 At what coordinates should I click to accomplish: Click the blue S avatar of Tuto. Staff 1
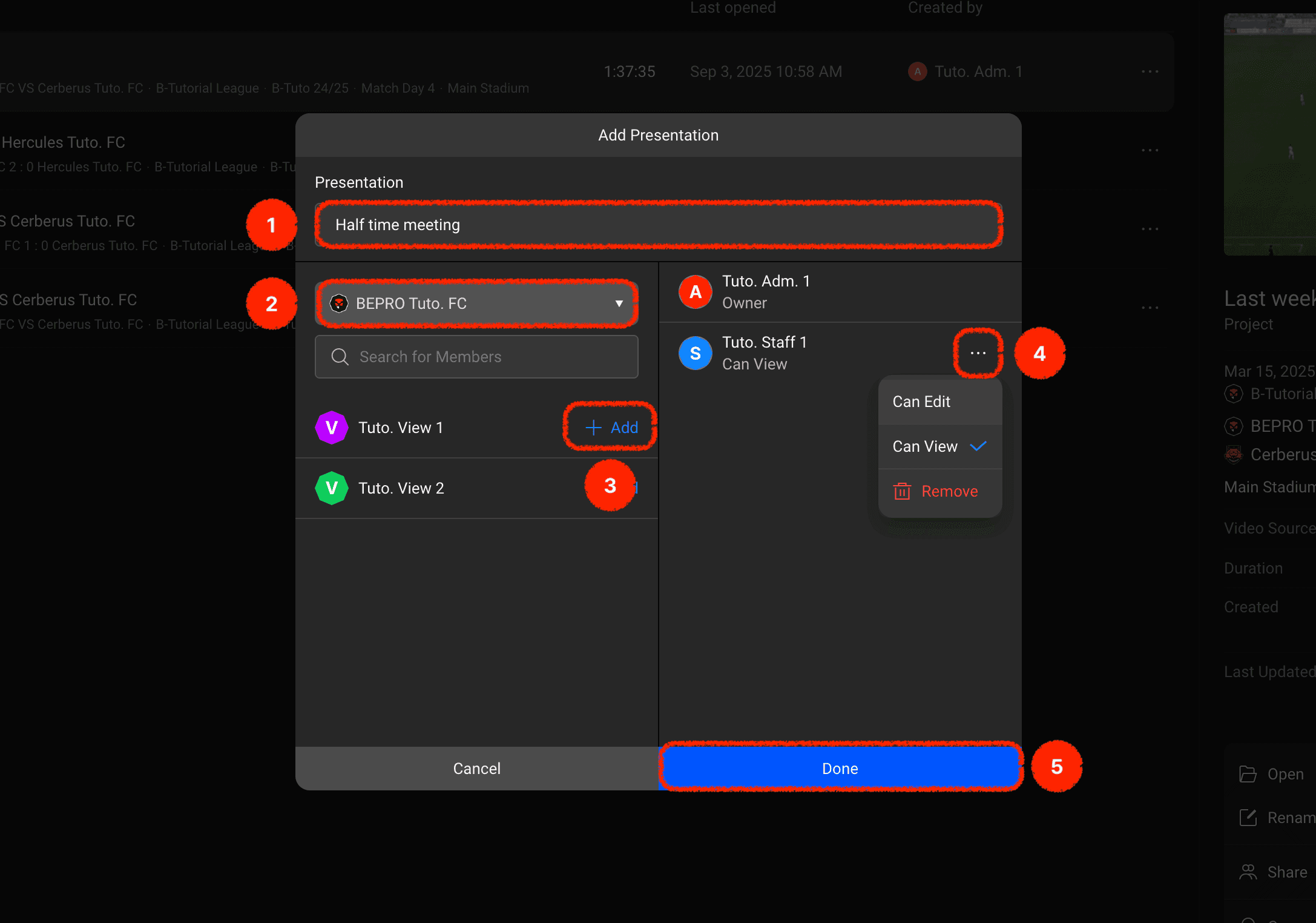(x=695, y=353)
